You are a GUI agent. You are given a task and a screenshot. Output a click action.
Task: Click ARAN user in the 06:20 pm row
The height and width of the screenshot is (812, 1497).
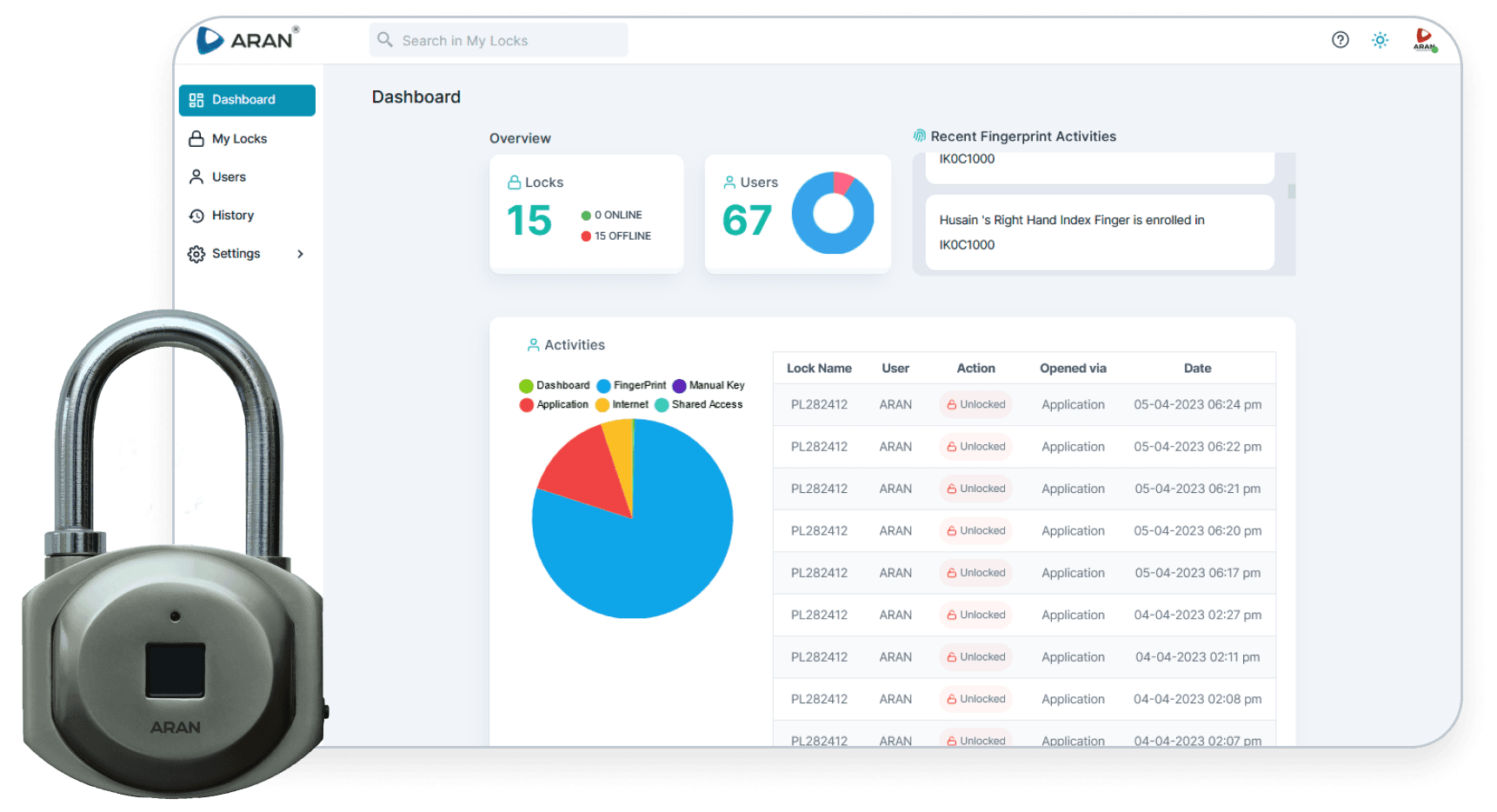[895, 531]
